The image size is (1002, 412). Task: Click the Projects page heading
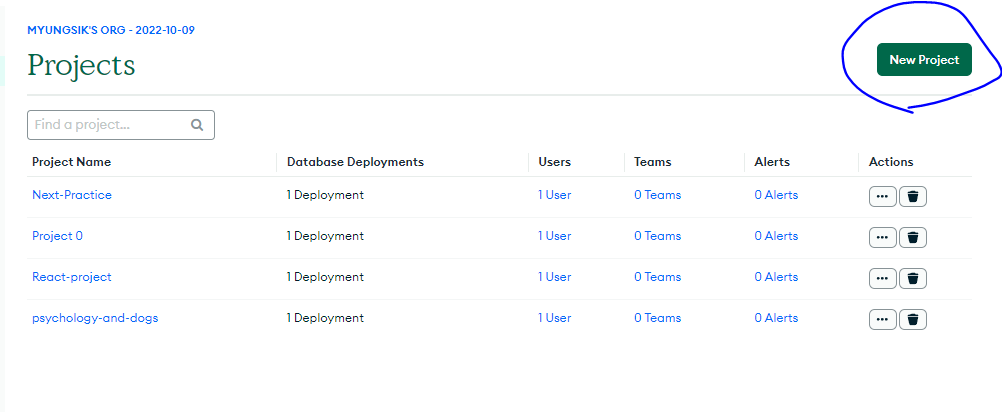coord(81,66)
